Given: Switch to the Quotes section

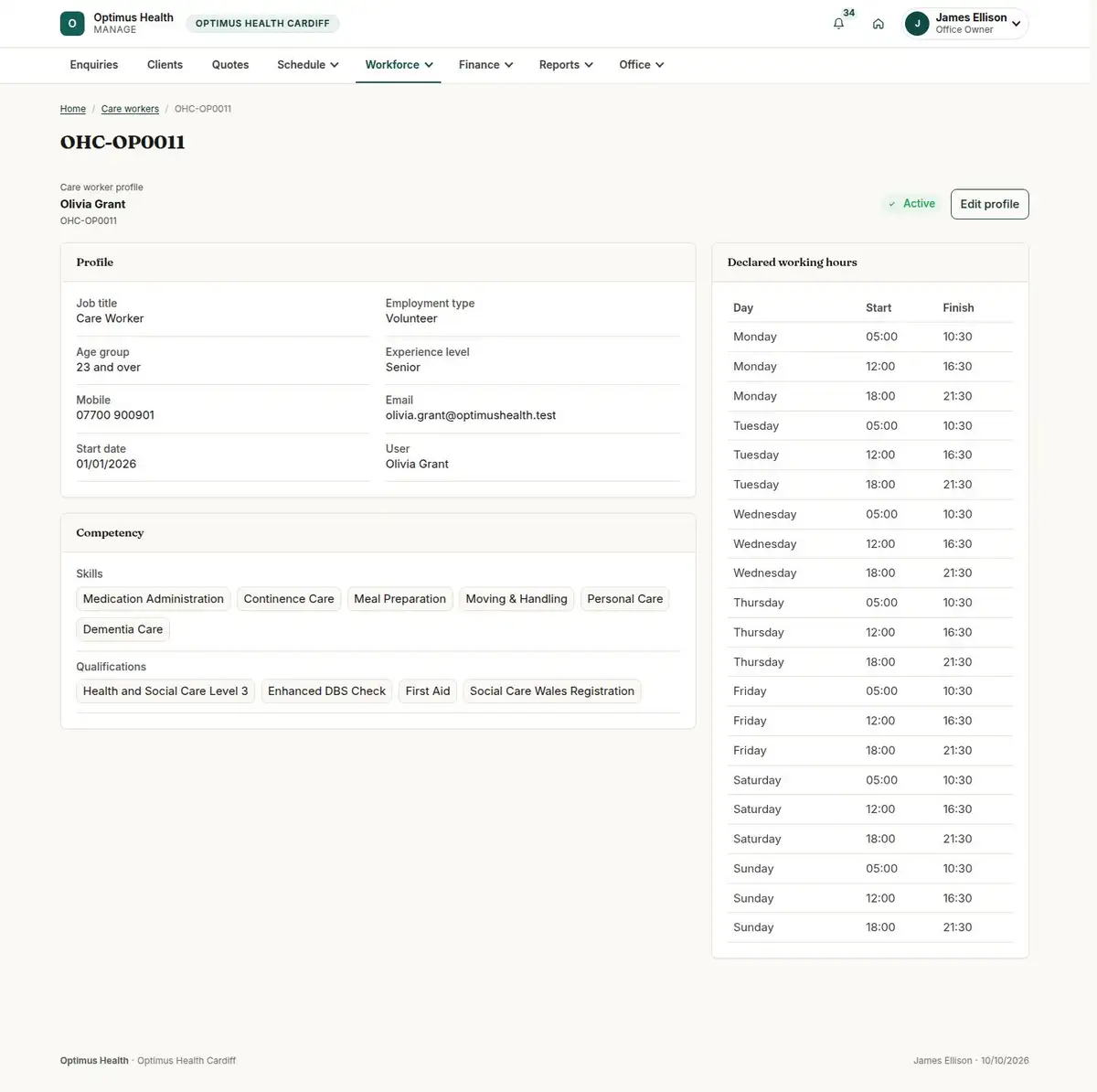Looking at the screenshot, I should tap(230, 65).
